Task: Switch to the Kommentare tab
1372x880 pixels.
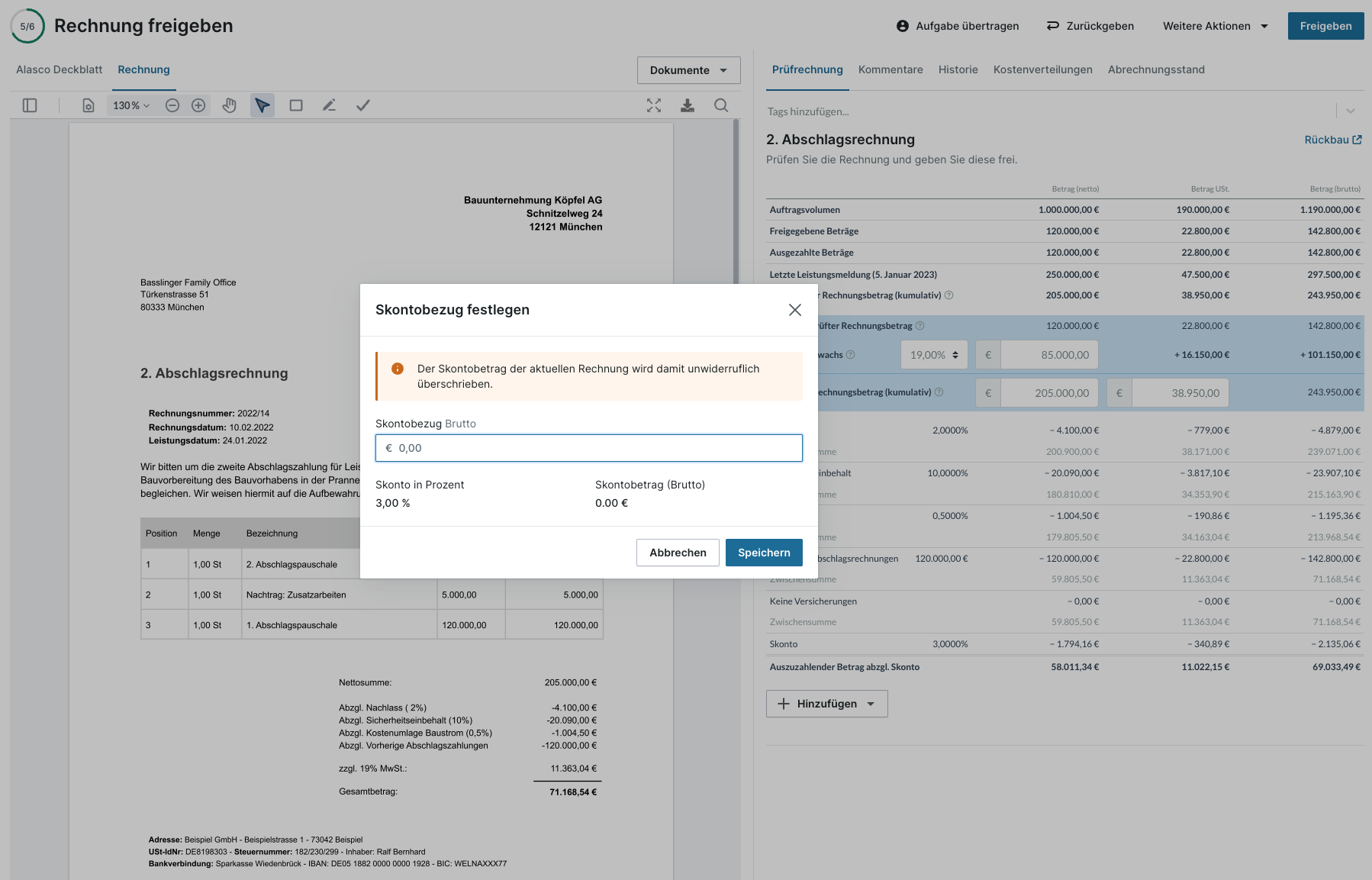Action: 891,69
